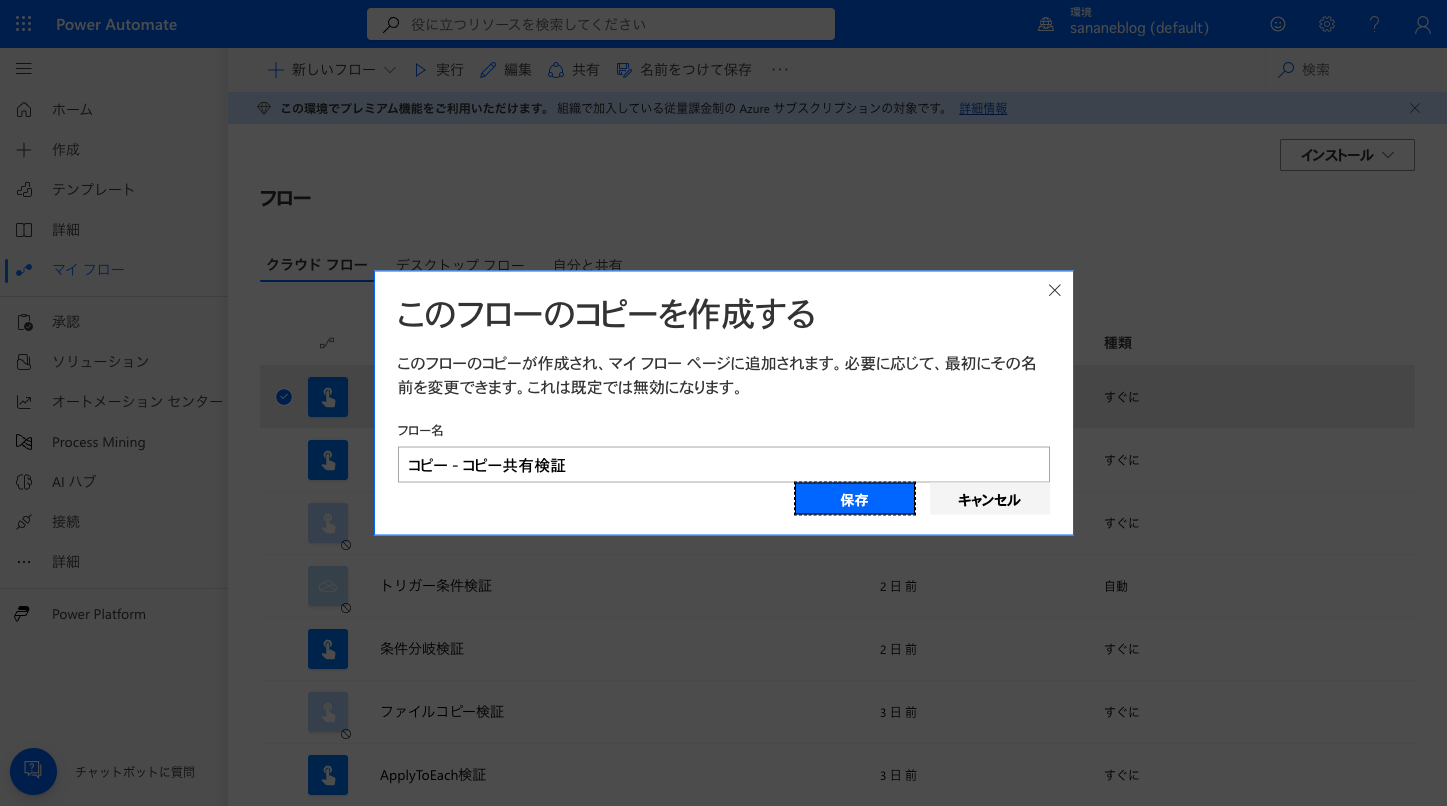The width and height of the screenshot is (1447, 806).
Task: Click 実行 in the command bar
Action: (x=439, y=70)
